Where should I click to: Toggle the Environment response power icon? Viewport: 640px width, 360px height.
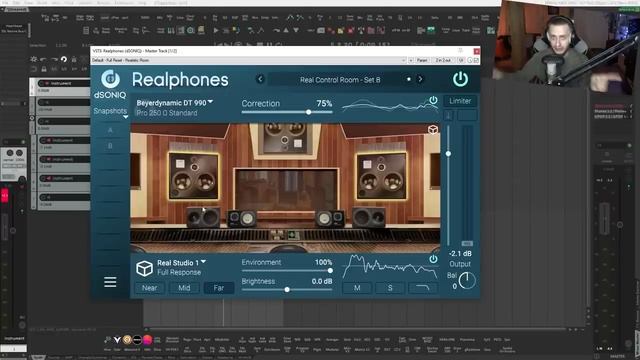tap(433, 259)
